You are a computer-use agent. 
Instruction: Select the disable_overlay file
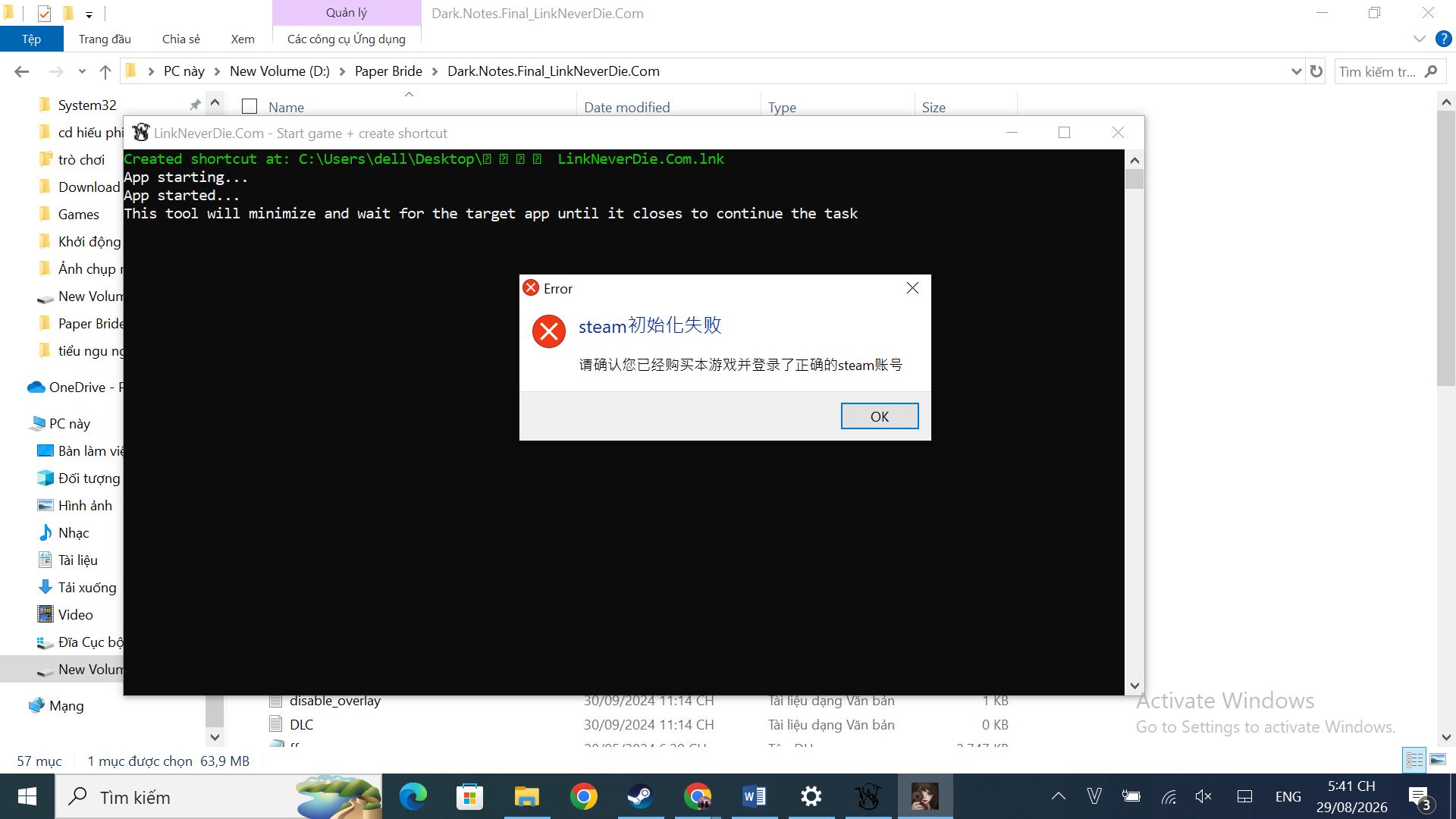pos(334,701)
